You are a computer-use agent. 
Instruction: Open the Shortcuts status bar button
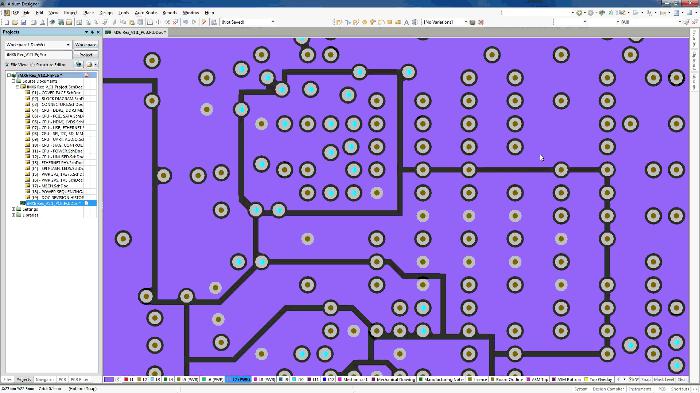pyautogui.click(x=681, y=389)
